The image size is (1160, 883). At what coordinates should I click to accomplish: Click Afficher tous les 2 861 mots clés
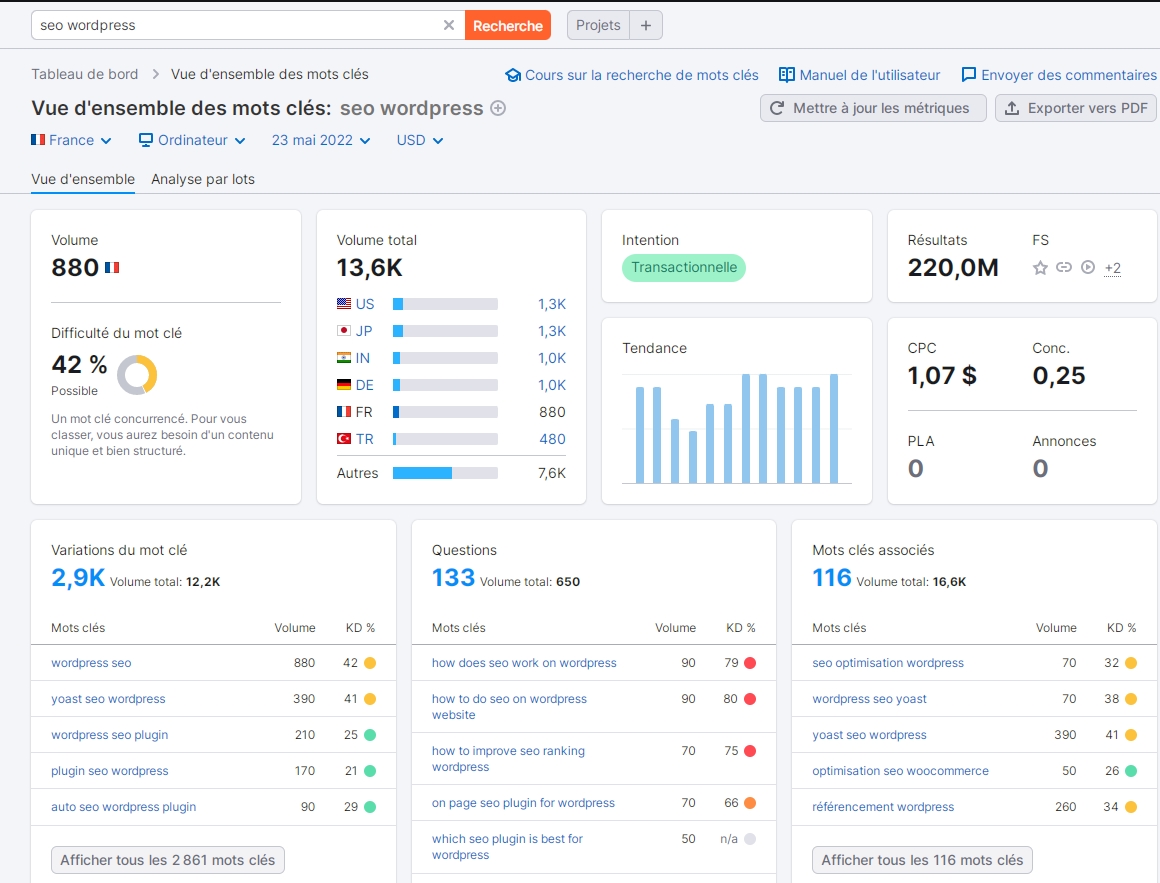coord(167,859)
